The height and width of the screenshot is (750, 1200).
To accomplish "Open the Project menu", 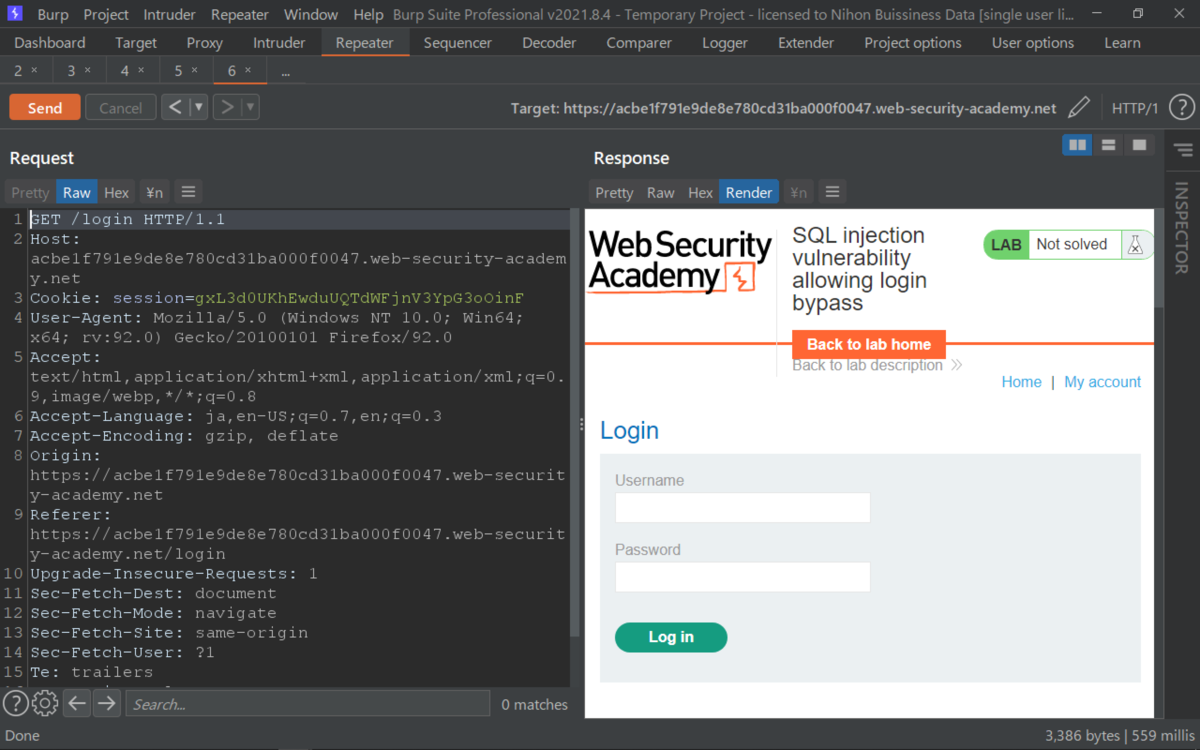I will click(x=106, y=15).
